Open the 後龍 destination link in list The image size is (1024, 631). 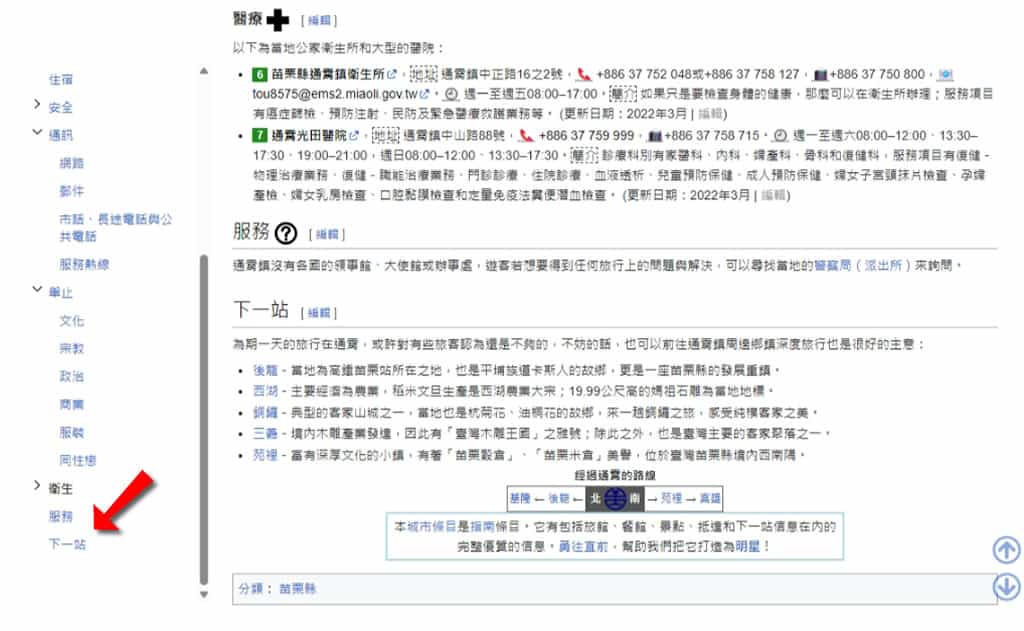[x=265, y=370]
